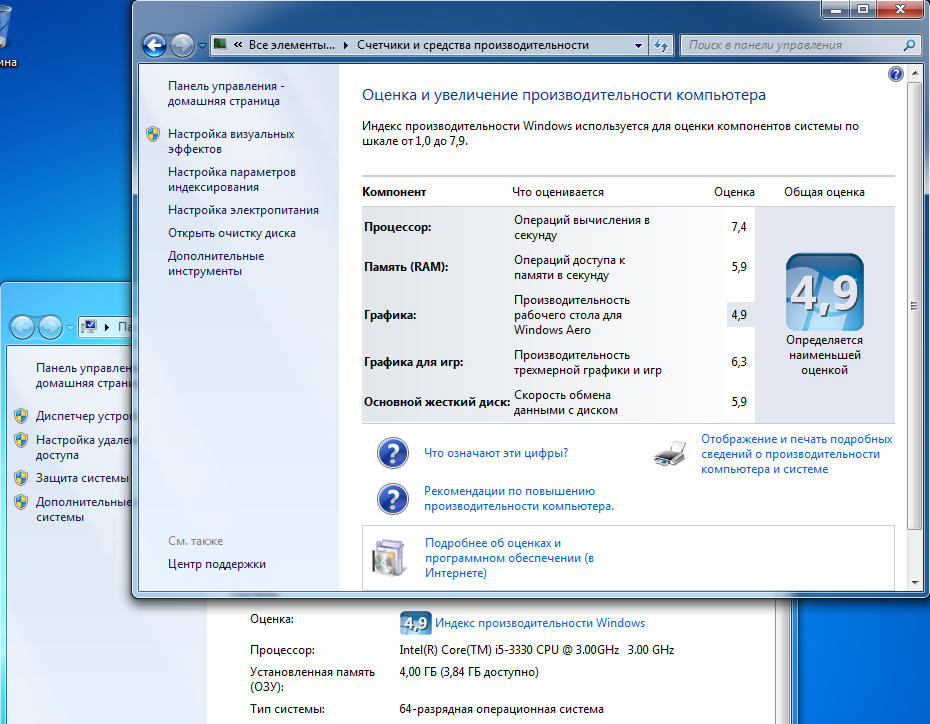Click the shield icon beside 'Настройка визуальных эффектов'
This screenshot has height=724, width=930.
tap(153, 134)
